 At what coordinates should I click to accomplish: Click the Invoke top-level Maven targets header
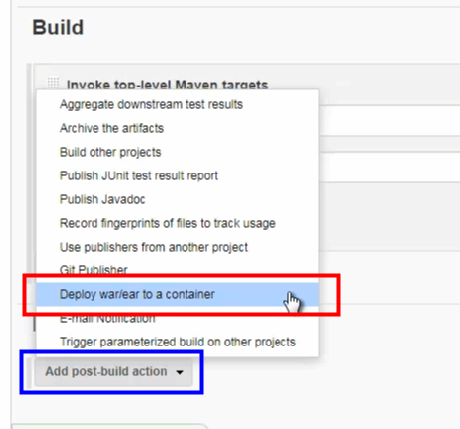(x=167, y=84)
